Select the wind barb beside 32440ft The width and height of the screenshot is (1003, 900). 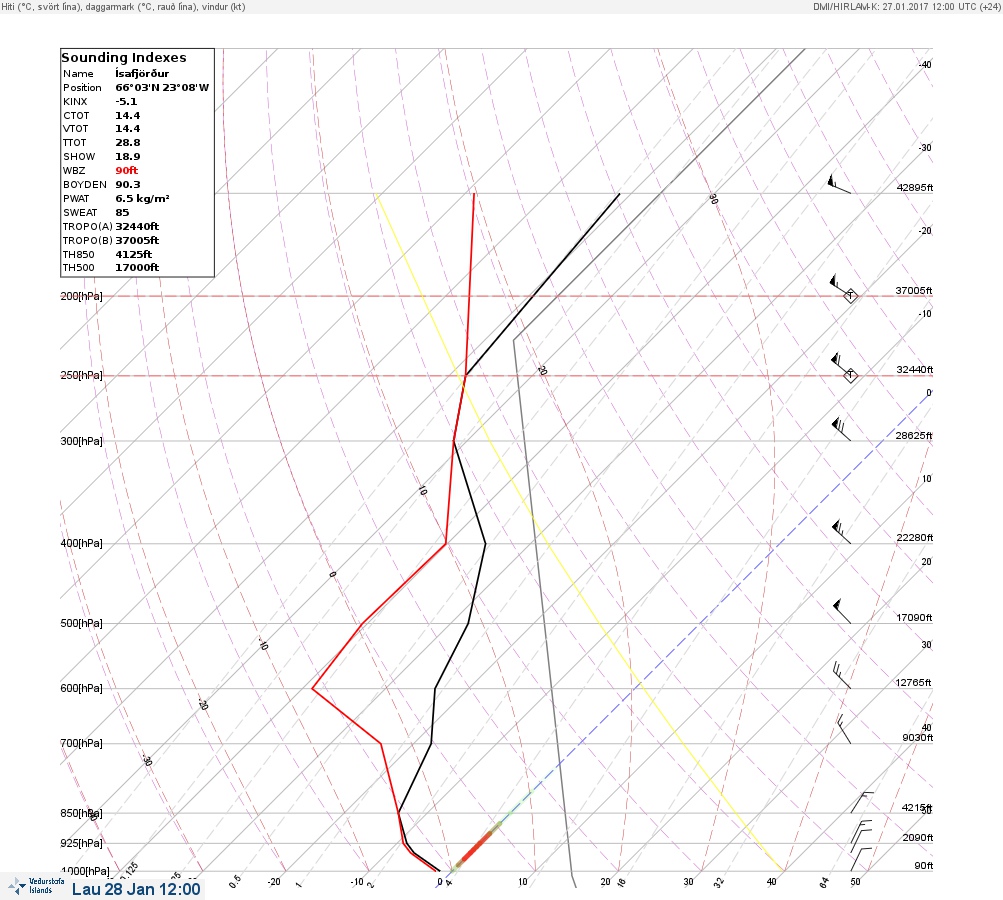coord(841,365)
